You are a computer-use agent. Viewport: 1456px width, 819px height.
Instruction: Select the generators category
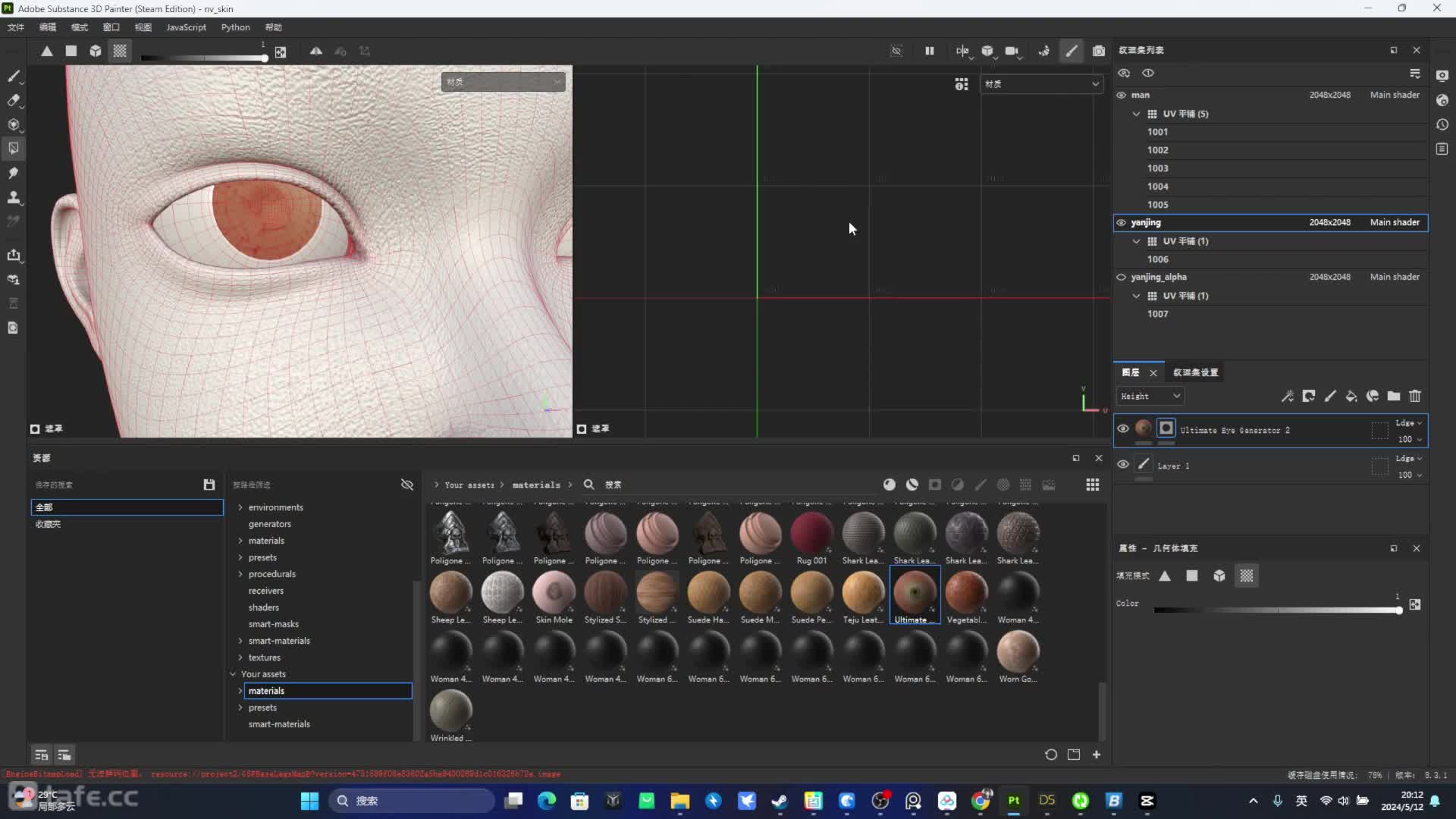point(269,524)
